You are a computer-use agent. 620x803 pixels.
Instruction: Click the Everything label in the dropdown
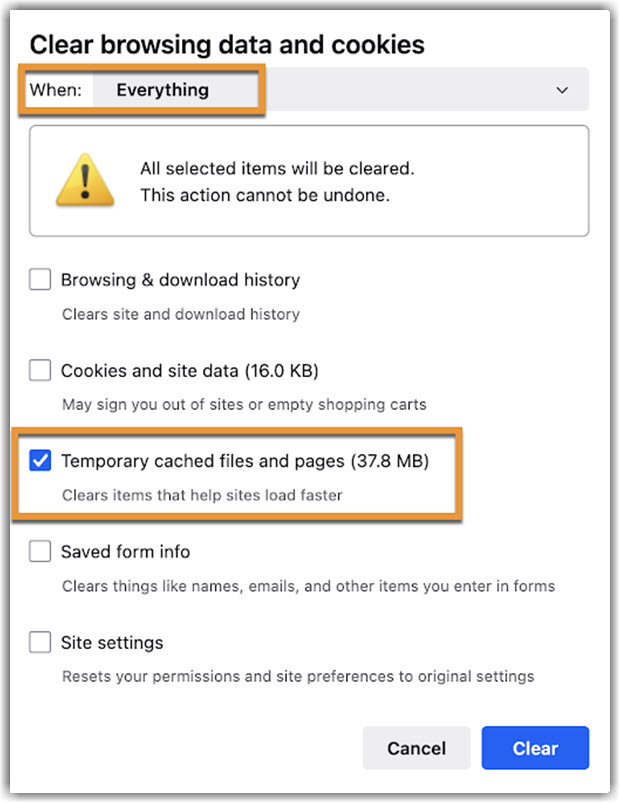click(161, 89)
